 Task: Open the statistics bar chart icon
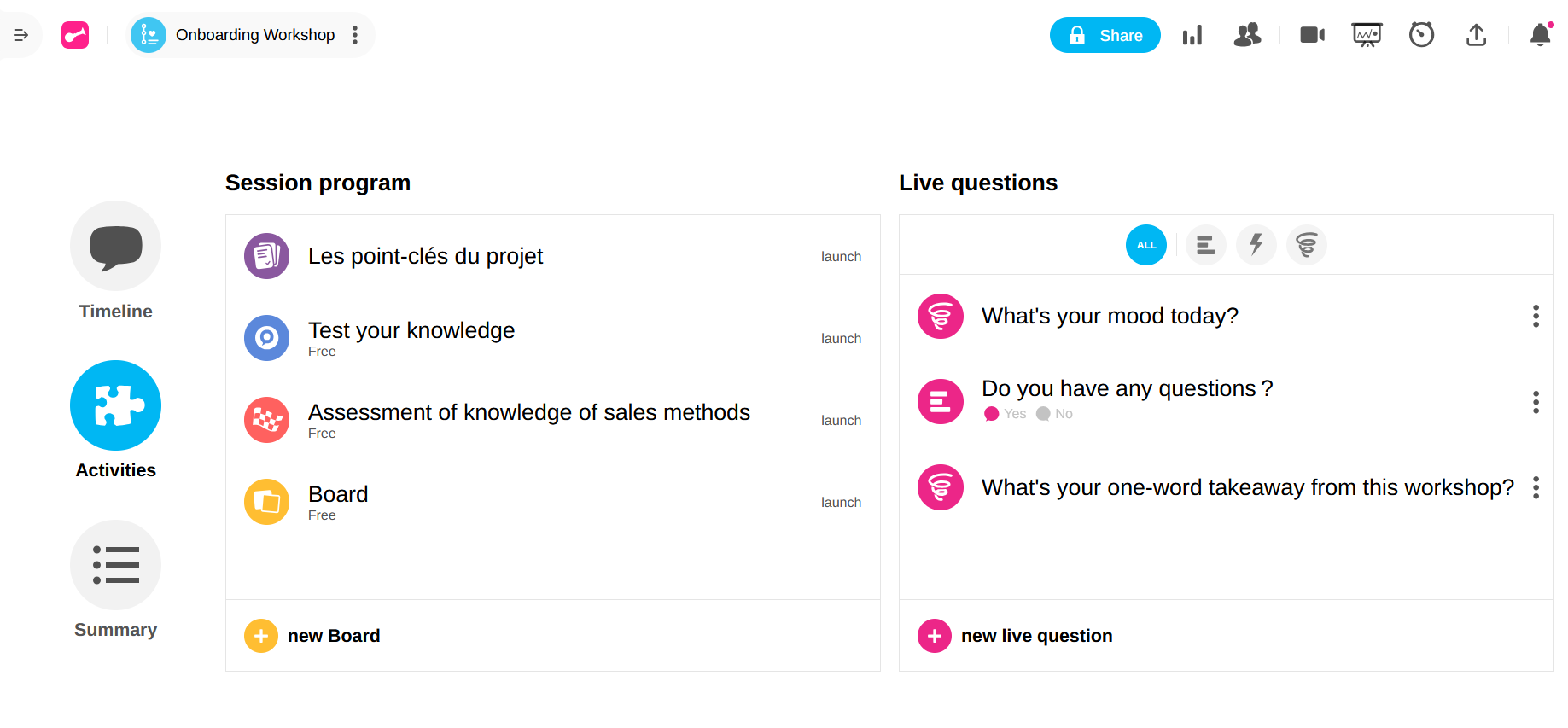click(x=1192, y=35)
